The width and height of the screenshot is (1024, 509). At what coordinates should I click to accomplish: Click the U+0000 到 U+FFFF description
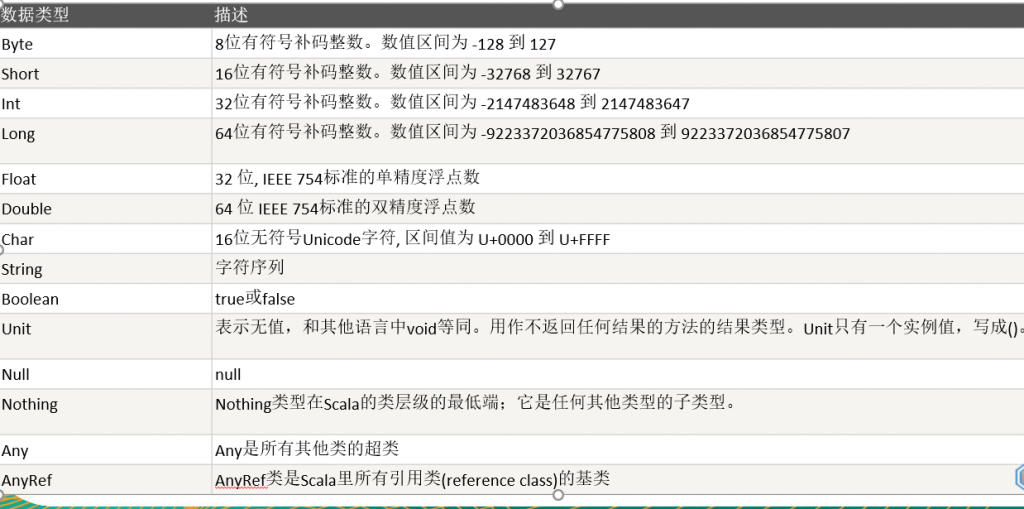click(618, 239)
